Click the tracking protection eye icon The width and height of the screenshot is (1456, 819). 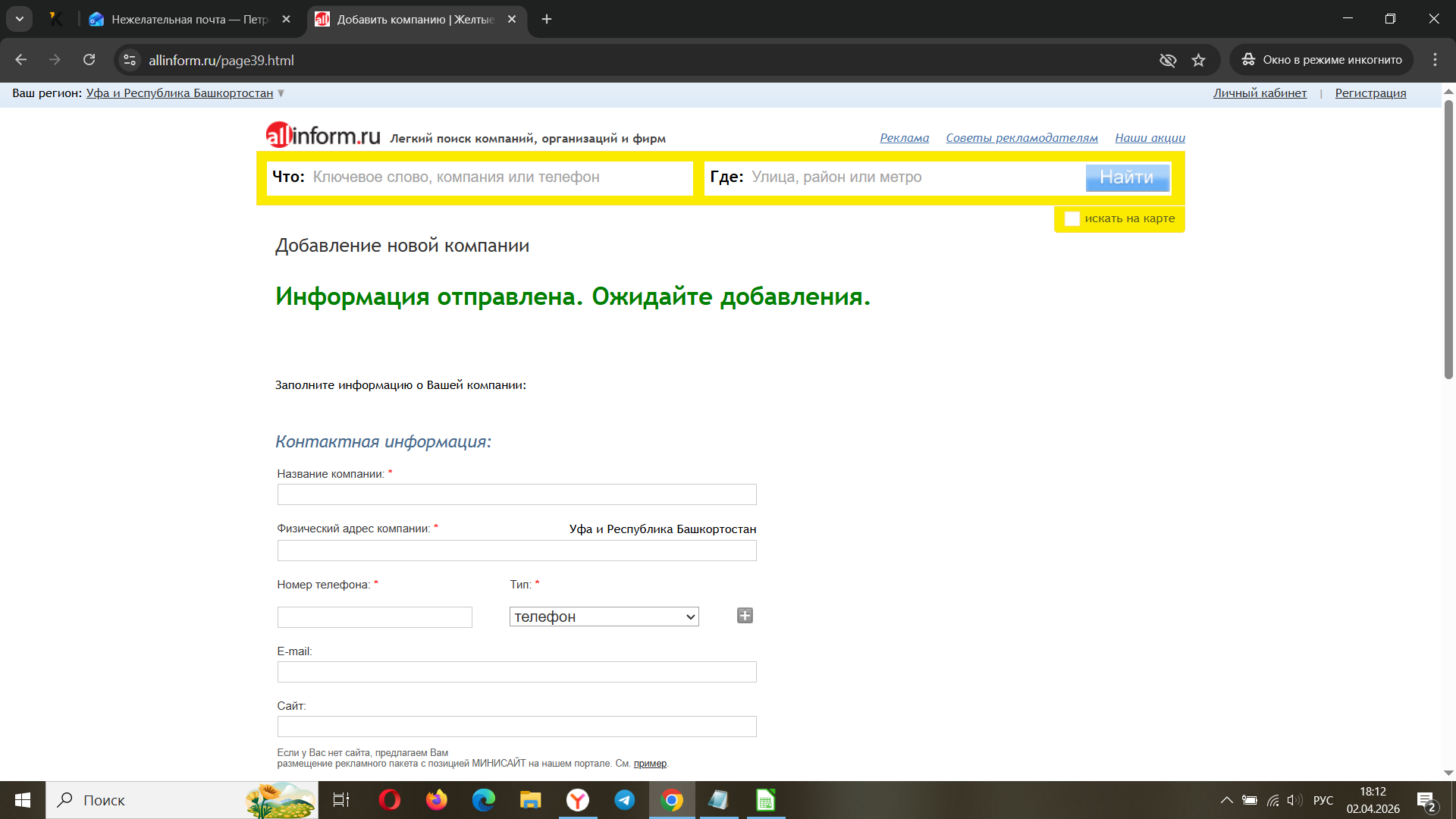[1168, 60]
